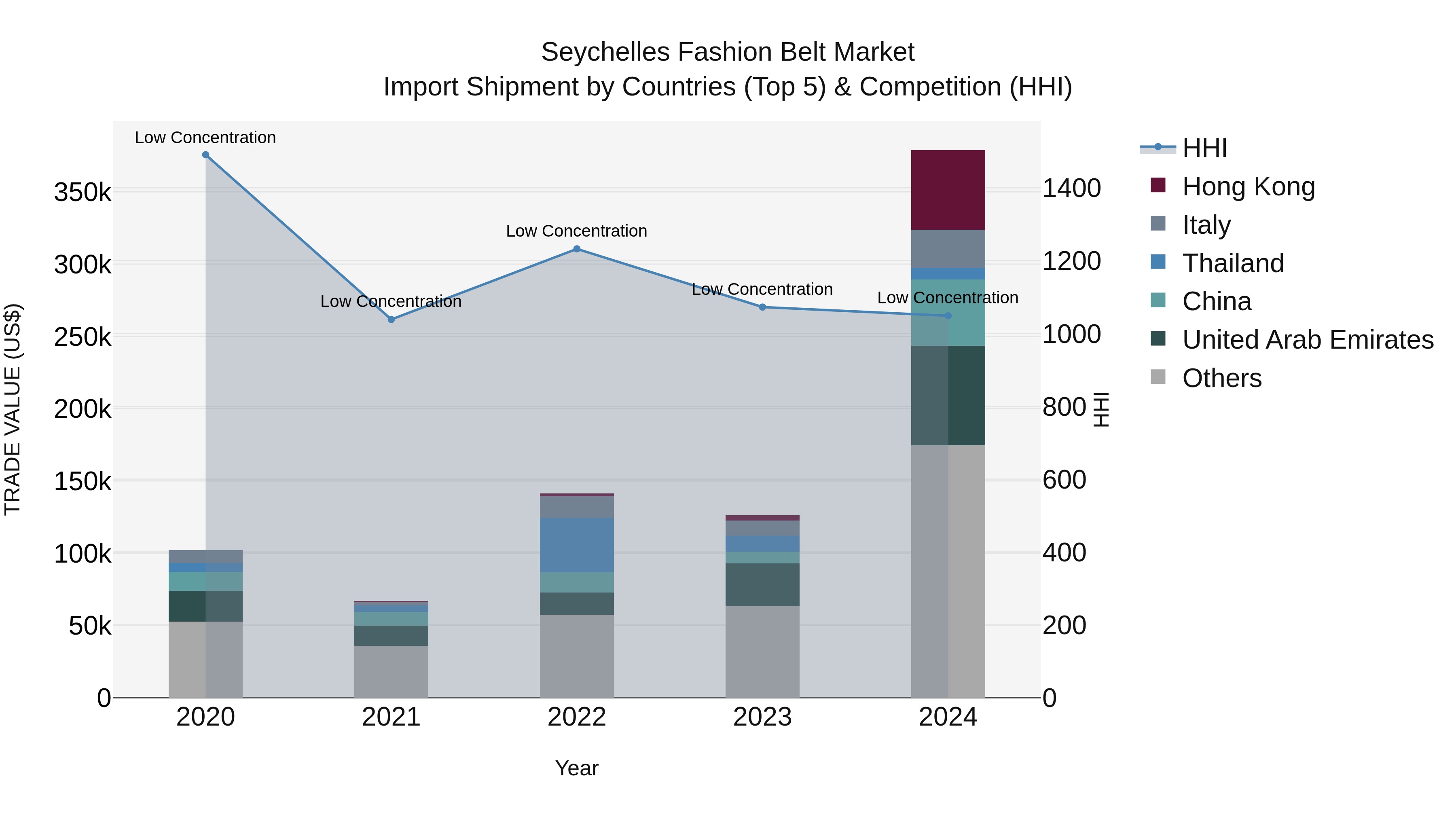Image resolution: width=1456 pixels, height=819 pixels.
Task: Click the 200k left axis tick label
Action: click(83, 409)
